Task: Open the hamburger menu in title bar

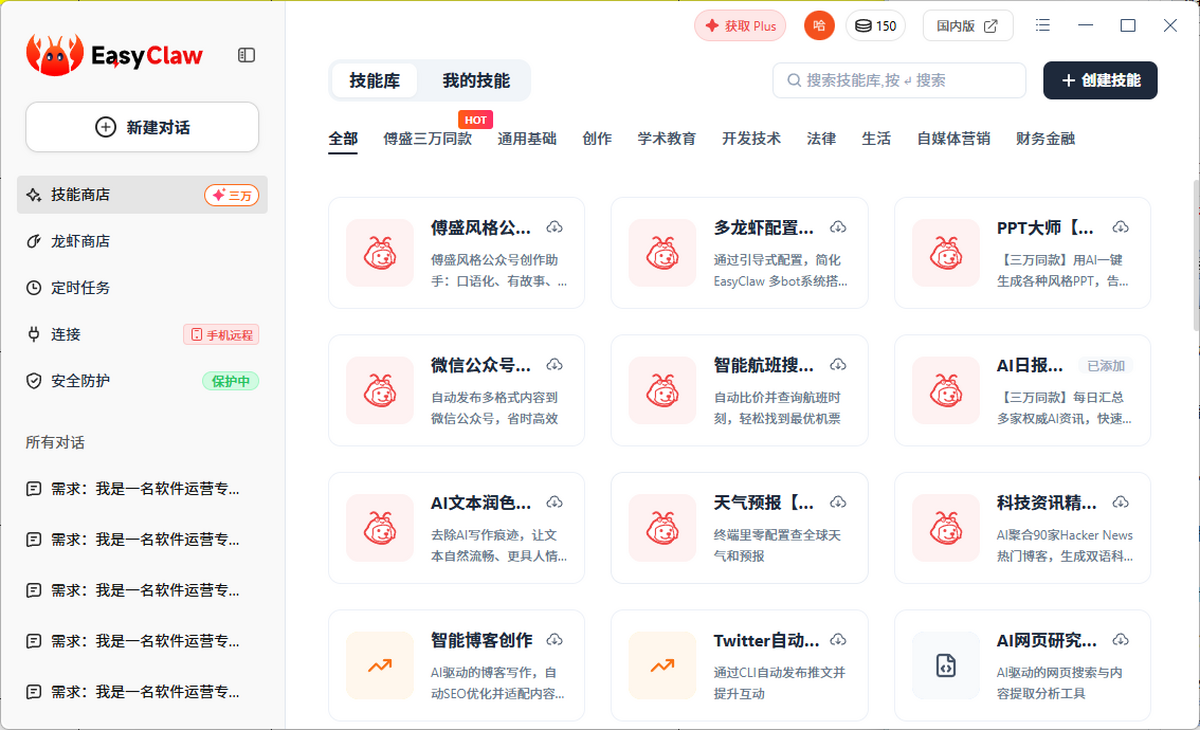Action: tap(1043, 26)
